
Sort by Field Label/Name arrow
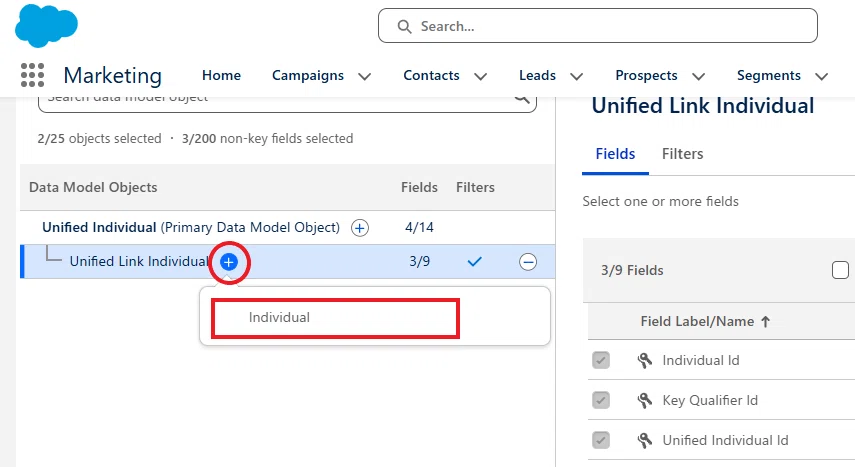[x=766, y=321]
